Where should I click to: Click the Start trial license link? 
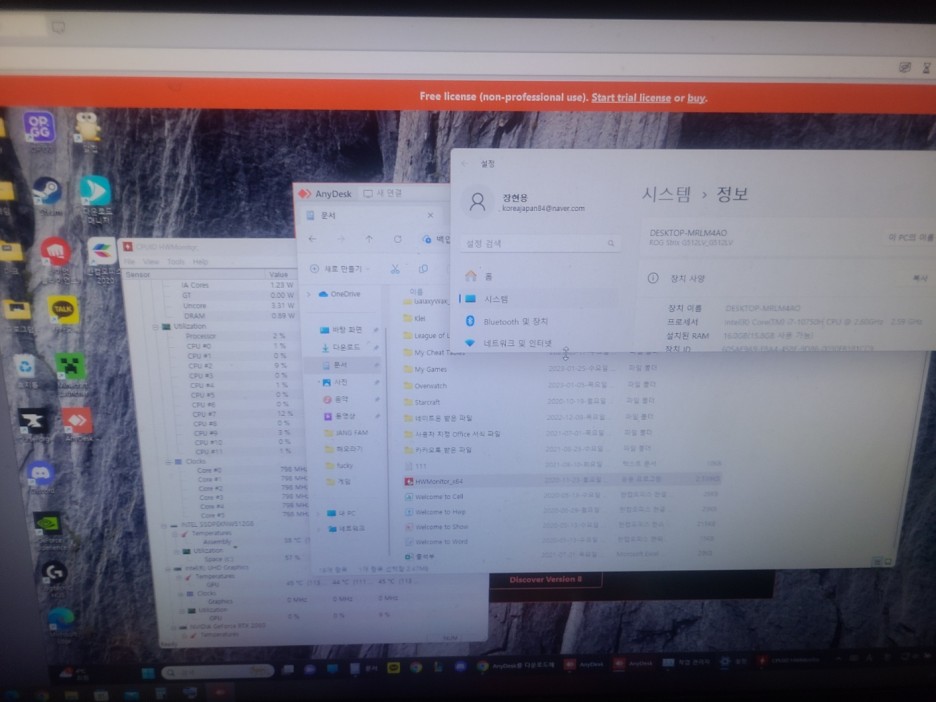pos(631,97)
